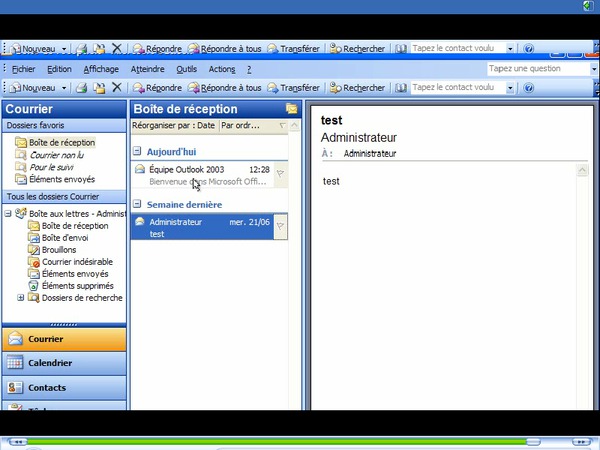
Task: Open Nouveau dropdown arrow above the menu bar
Action: [x=64, y=49]
